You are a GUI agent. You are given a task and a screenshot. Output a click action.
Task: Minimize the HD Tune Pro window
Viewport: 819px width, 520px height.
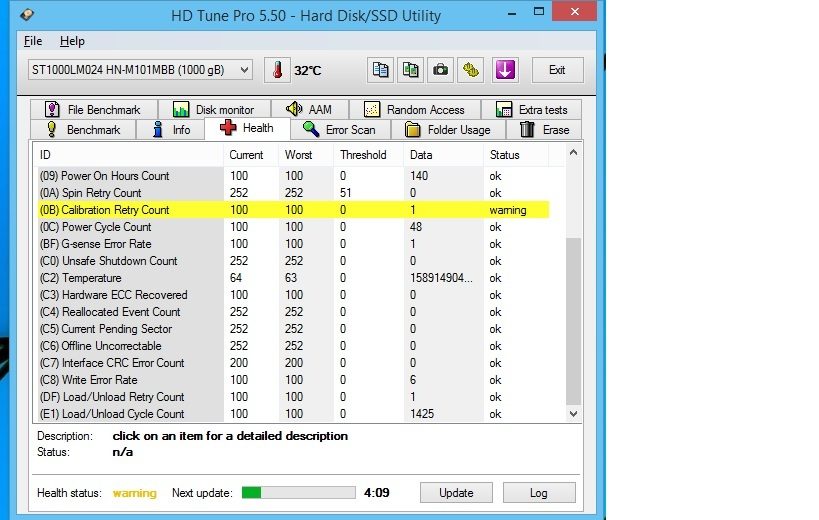(x=512, y=13)
